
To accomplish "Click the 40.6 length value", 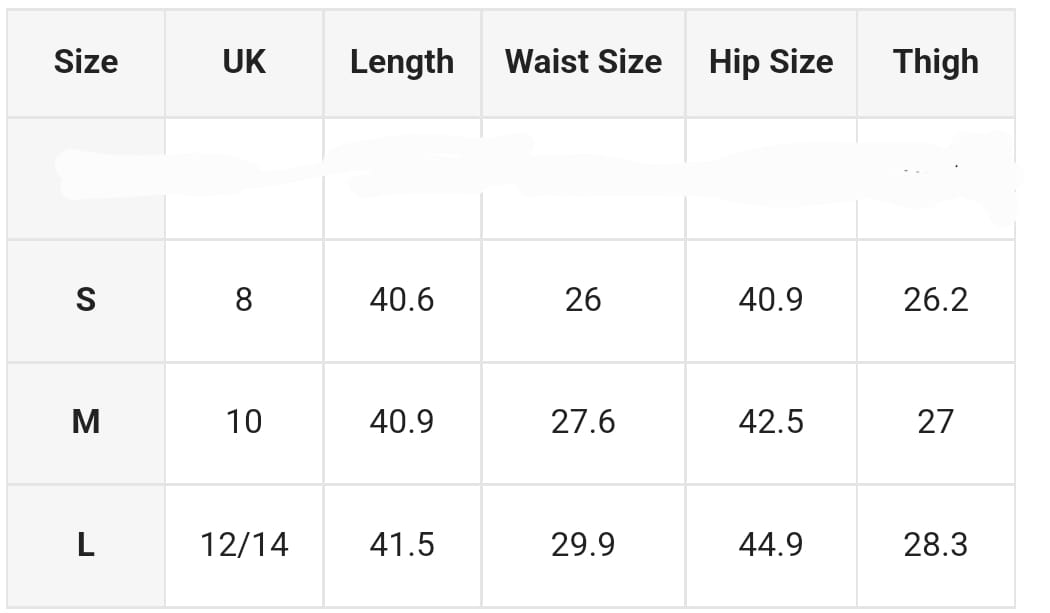I will coord(402,299).
